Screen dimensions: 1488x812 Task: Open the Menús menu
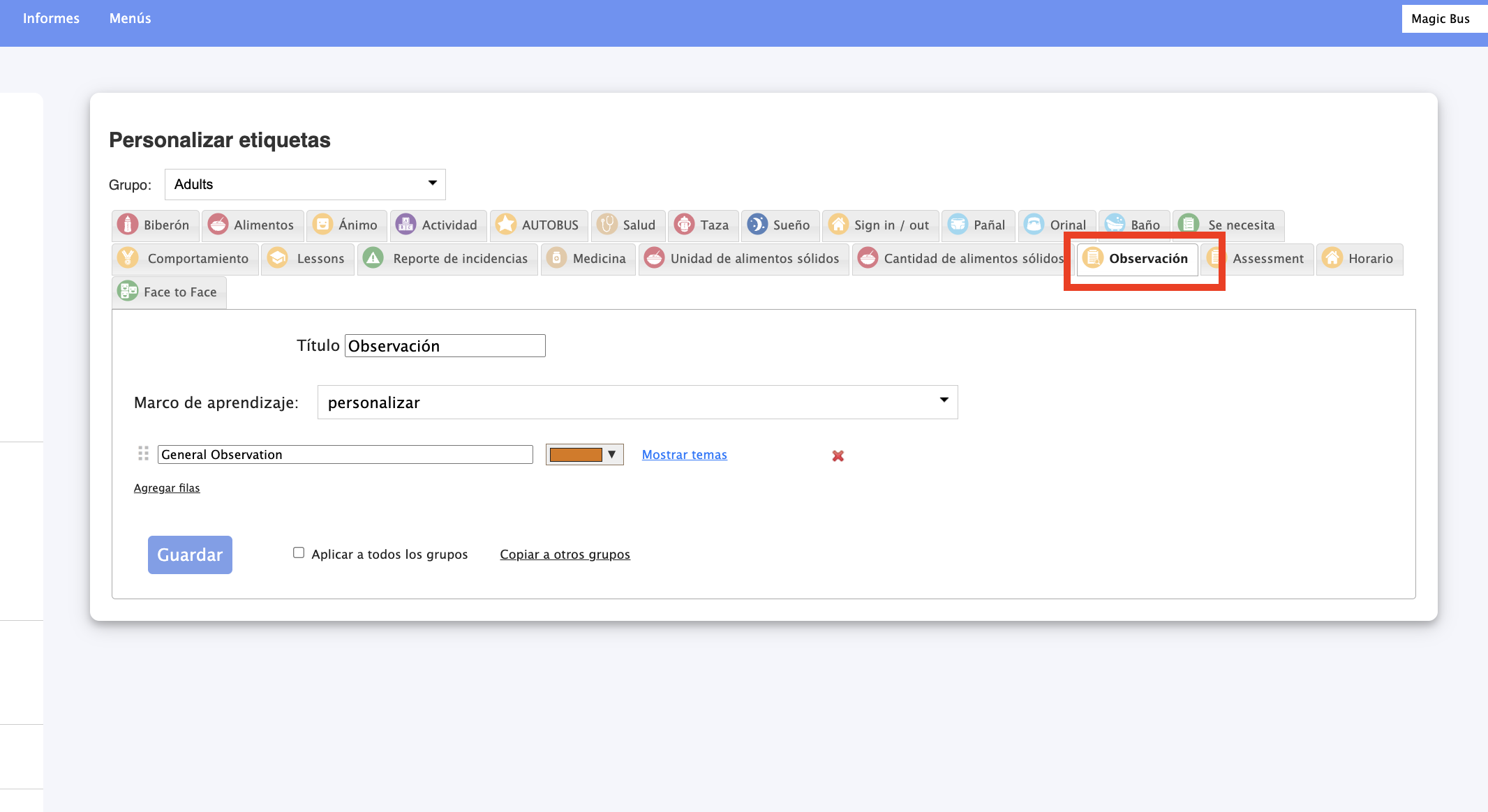130,19
